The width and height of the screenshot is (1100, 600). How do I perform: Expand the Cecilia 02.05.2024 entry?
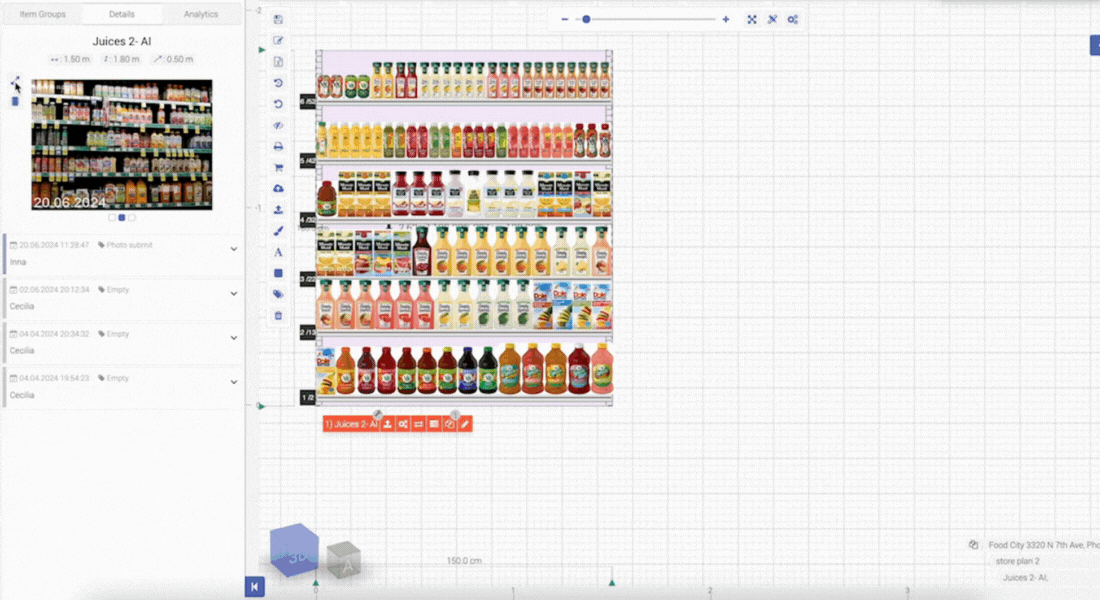[x=234, y=293]
